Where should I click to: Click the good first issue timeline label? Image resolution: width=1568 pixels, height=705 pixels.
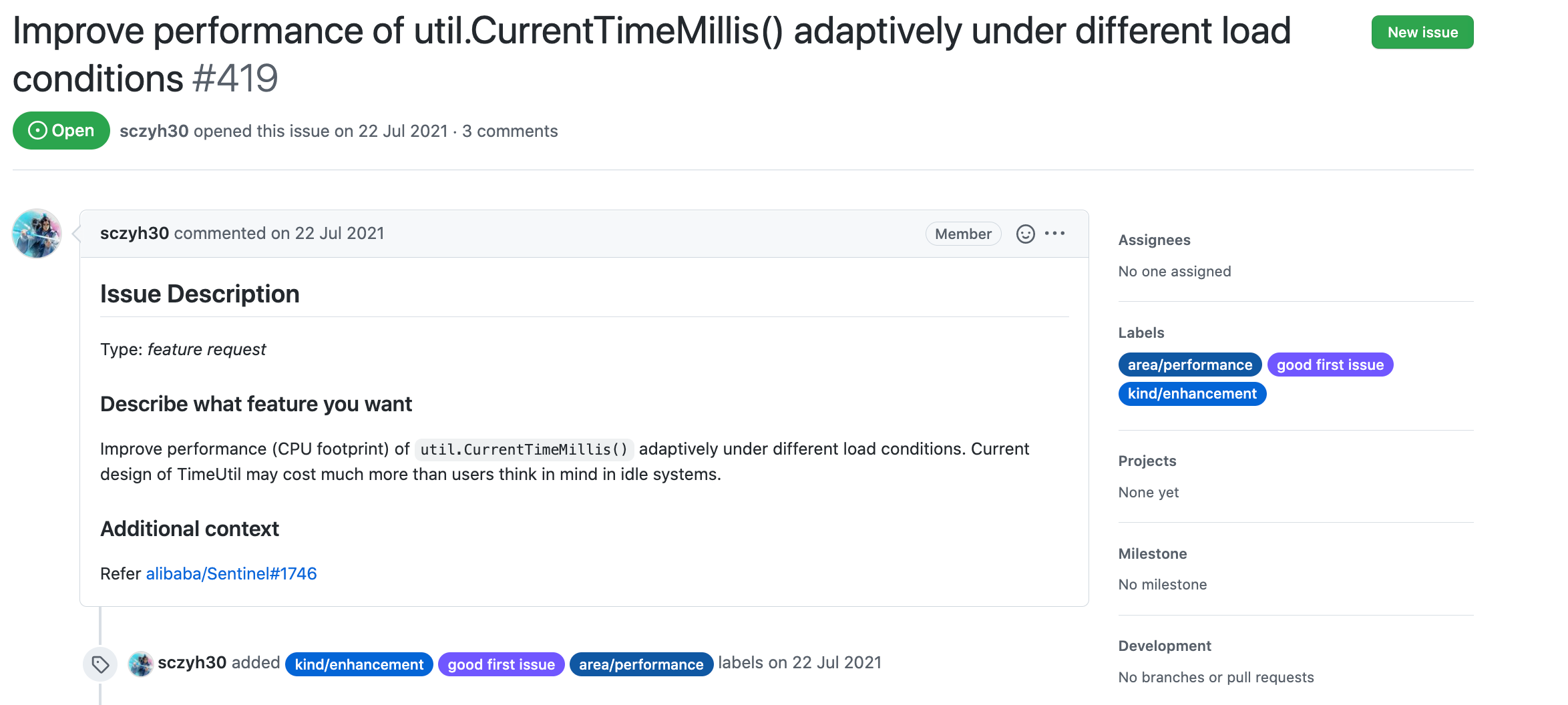(x=501, y=664)
